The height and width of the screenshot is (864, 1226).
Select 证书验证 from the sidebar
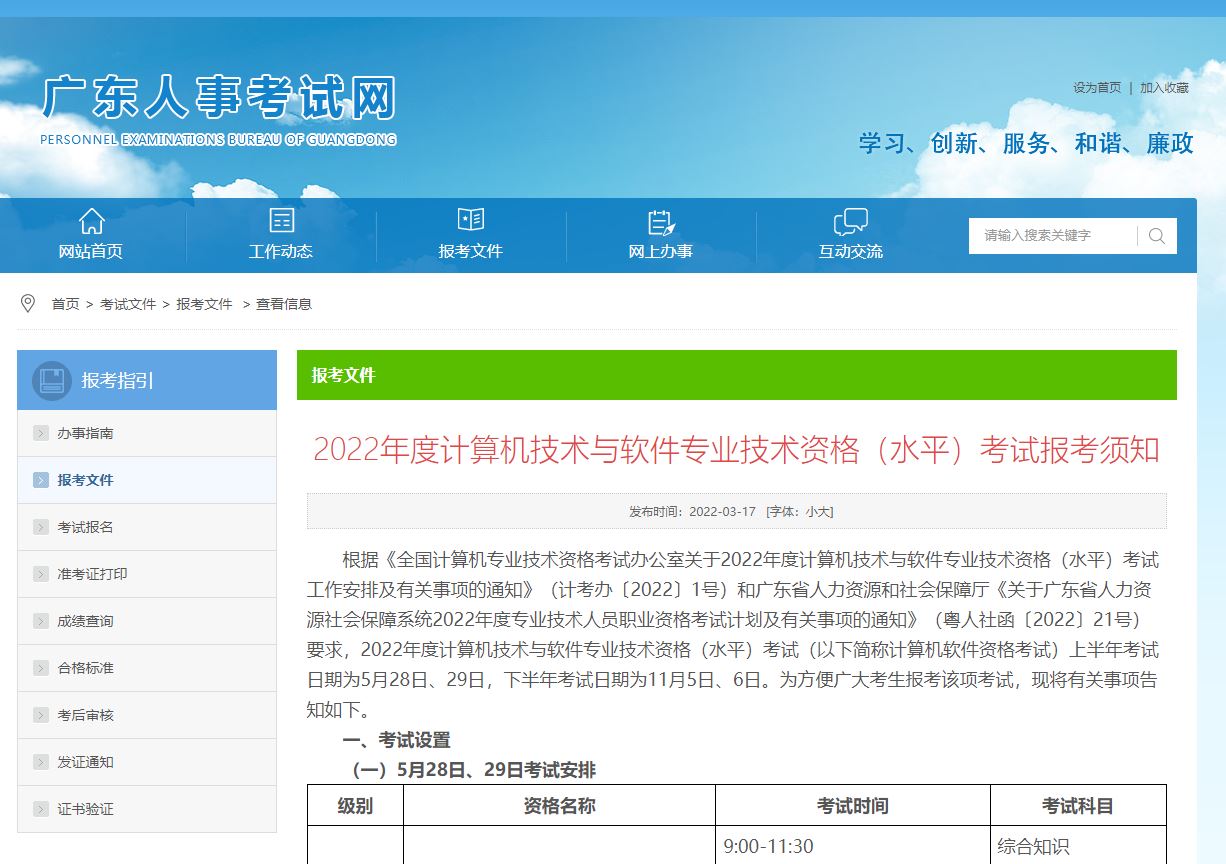(85, 809)
